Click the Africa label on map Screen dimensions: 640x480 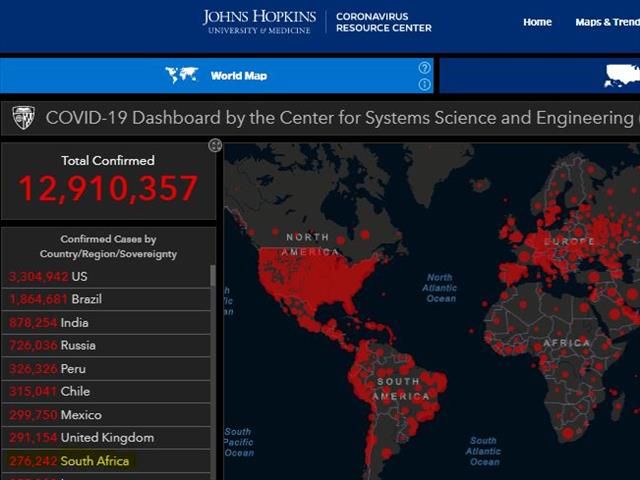coord(567,343)
